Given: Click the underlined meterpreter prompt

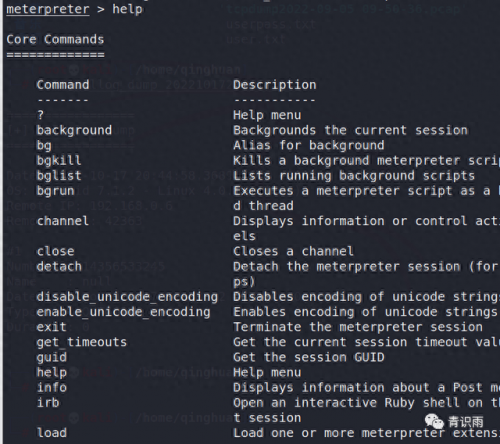Looking at the screenshot, I should [x=48, y=9].
